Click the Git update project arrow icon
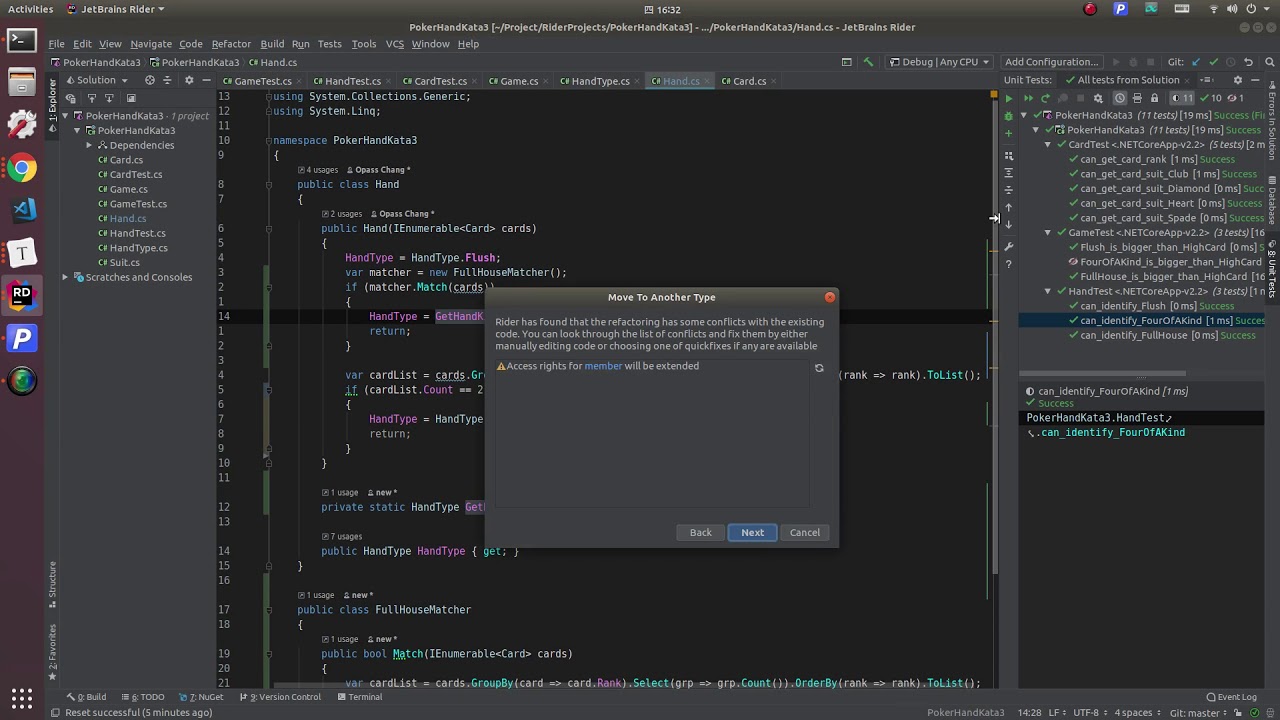 [x=1195, y=62]
